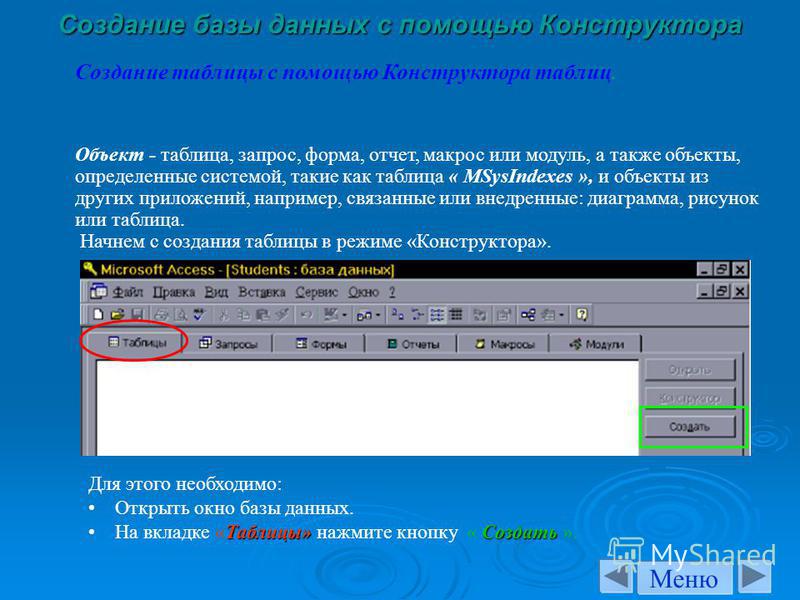Image resolution: width=800 pixels, height=600 pixels.
Task: Click the Analyze toolbar icon
Action: pyautogui.click(x=364, y=316)
